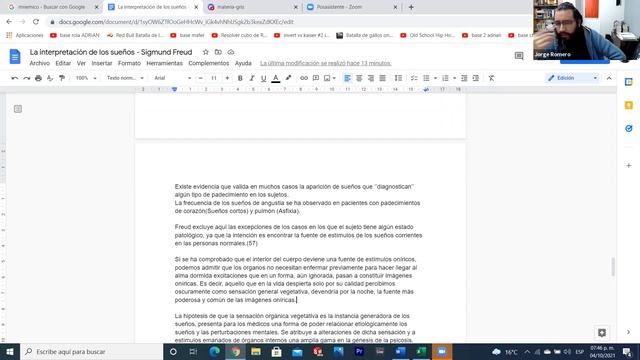
Task: Open the Herramientas menu
Action: [x=164, y=63]
